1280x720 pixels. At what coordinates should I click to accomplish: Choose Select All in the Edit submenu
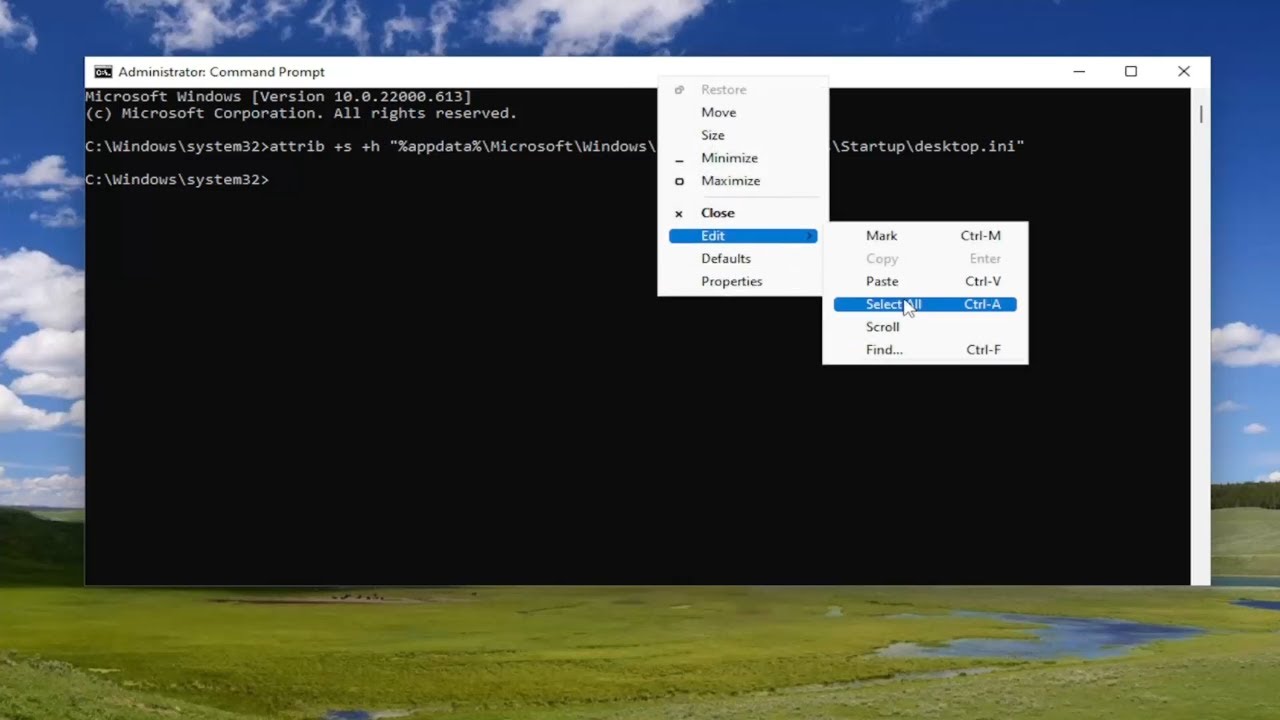pyautogui.click(x=925, y=304)
